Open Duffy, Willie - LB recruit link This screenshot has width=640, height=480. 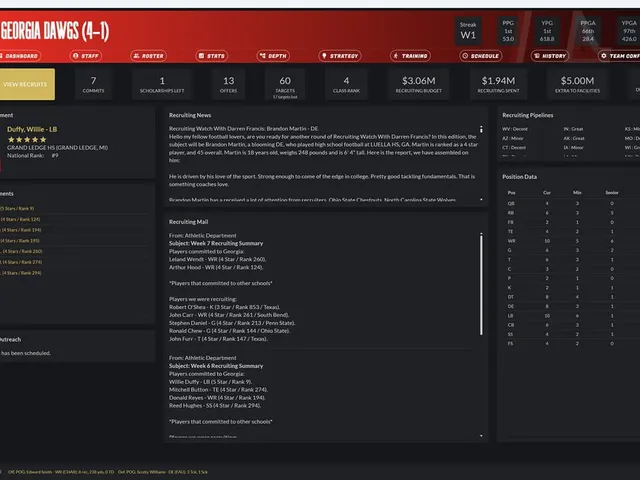pyautogui.click(x=32, y=129)
